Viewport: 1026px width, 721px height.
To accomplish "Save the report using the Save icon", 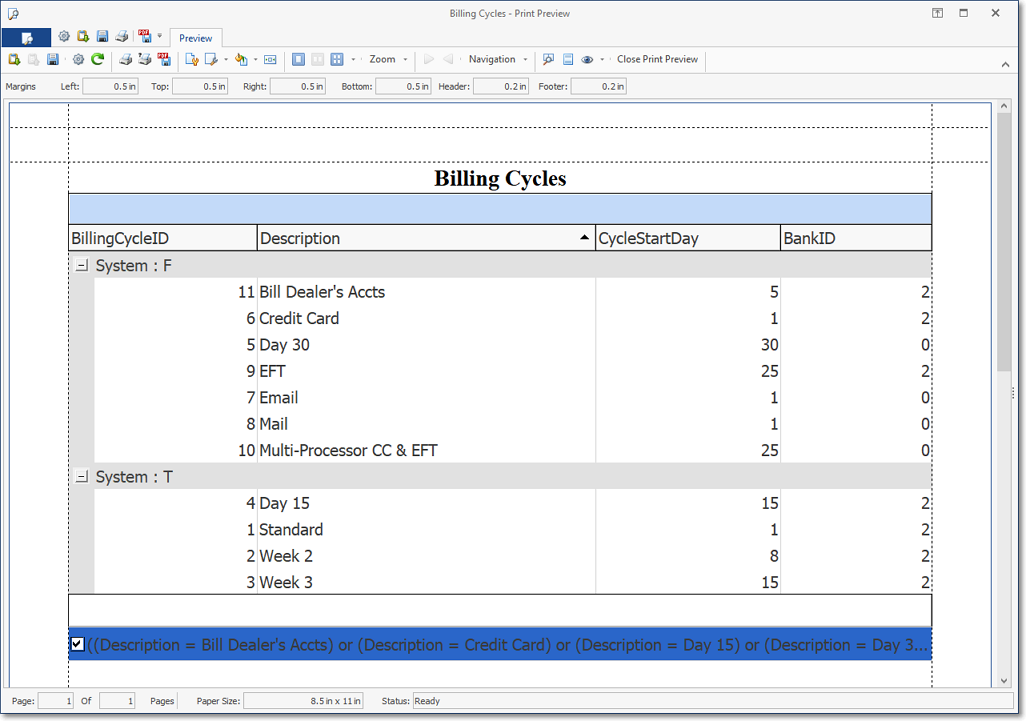I will click(x=53, y=59).
